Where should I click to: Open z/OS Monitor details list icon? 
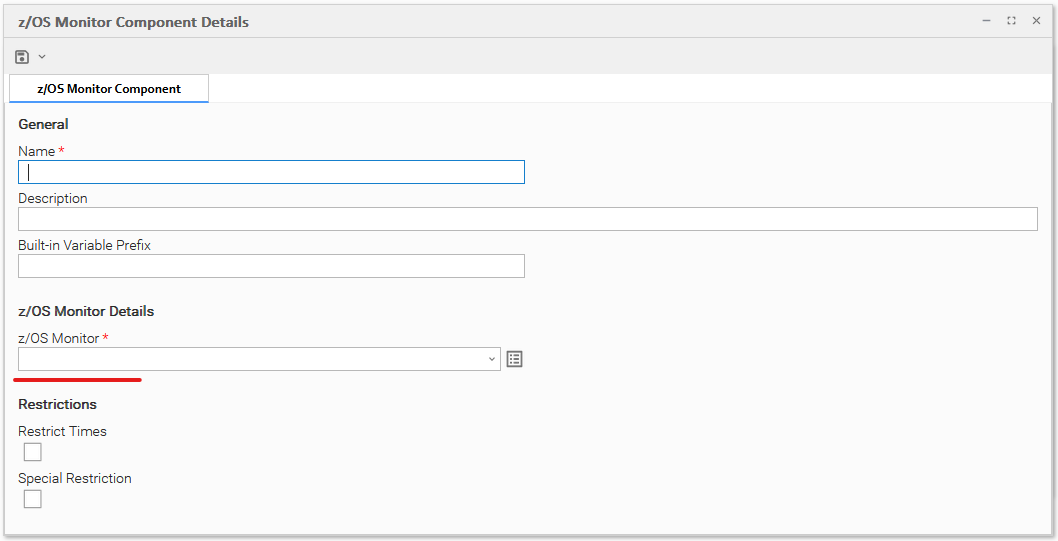[x=514, y=359]
